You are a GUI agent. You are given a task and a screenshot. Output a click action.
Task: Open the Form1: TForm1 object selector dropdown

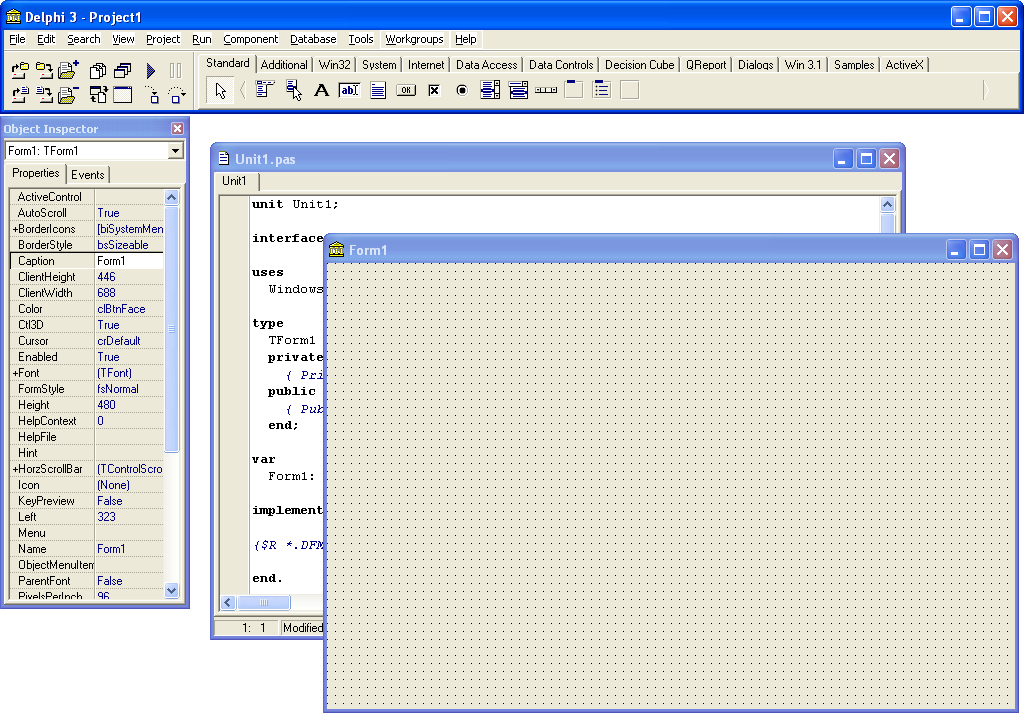(175, 151)
